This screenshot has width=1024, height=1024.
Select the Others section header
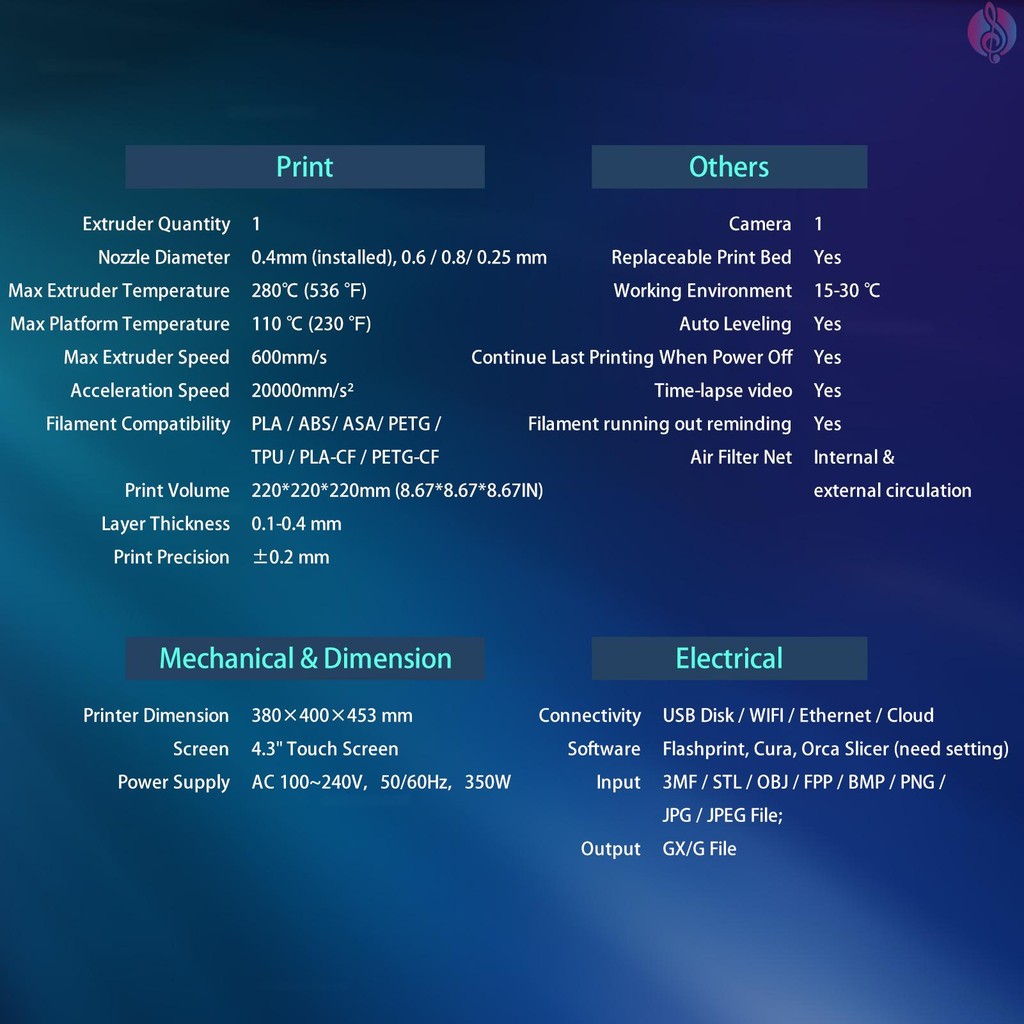729,167
